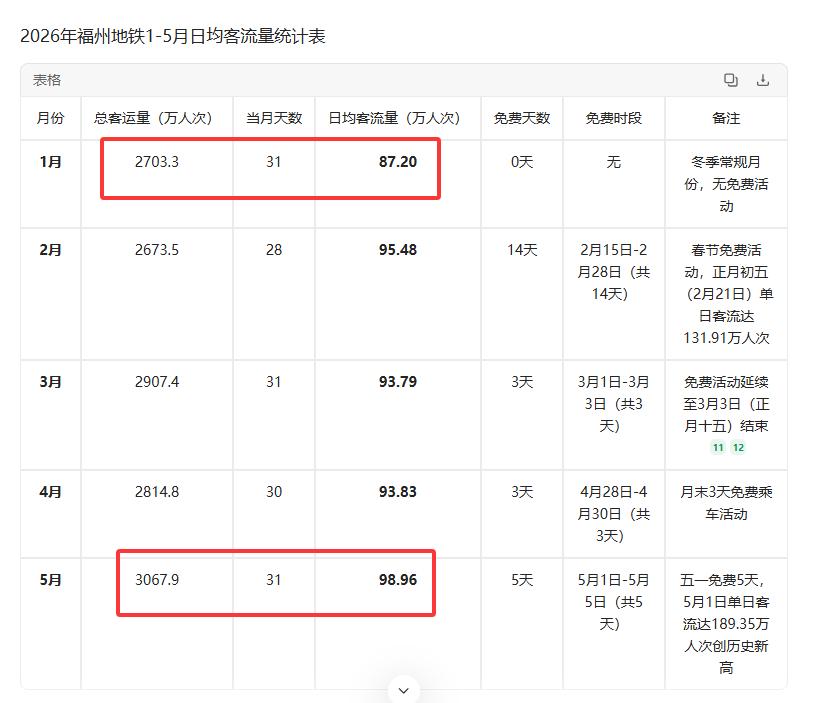Click the daily average 95.48
This screenshot has height=703, width=814.
click(x=398, y=250)
